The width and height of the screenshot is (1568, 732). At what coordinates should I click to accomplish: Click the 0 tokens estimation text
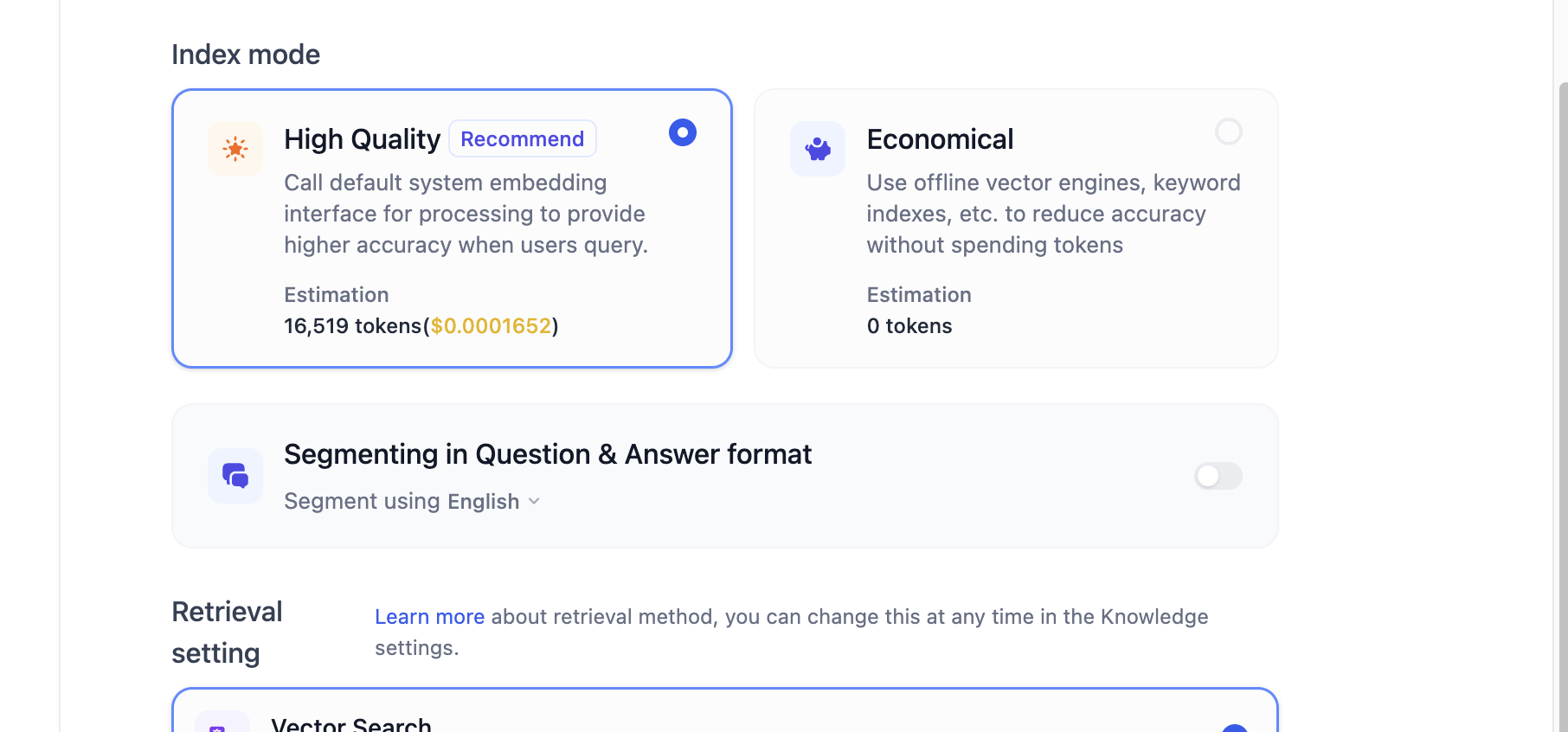pos(909,326)
